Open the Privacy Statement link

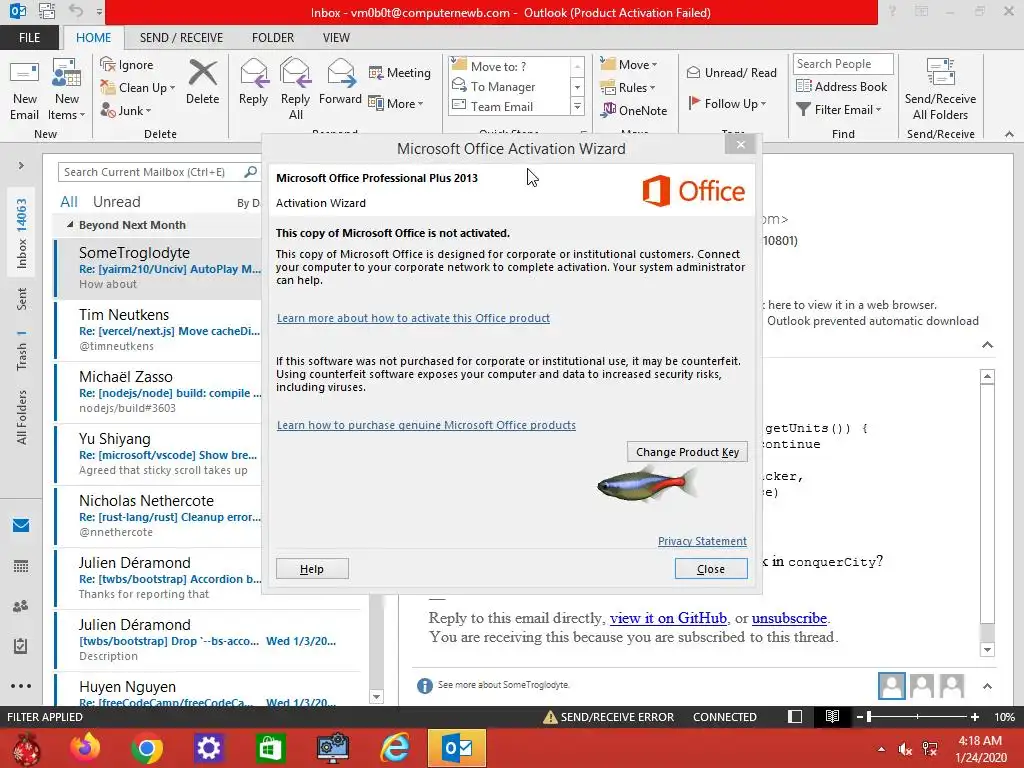(702, 541)
